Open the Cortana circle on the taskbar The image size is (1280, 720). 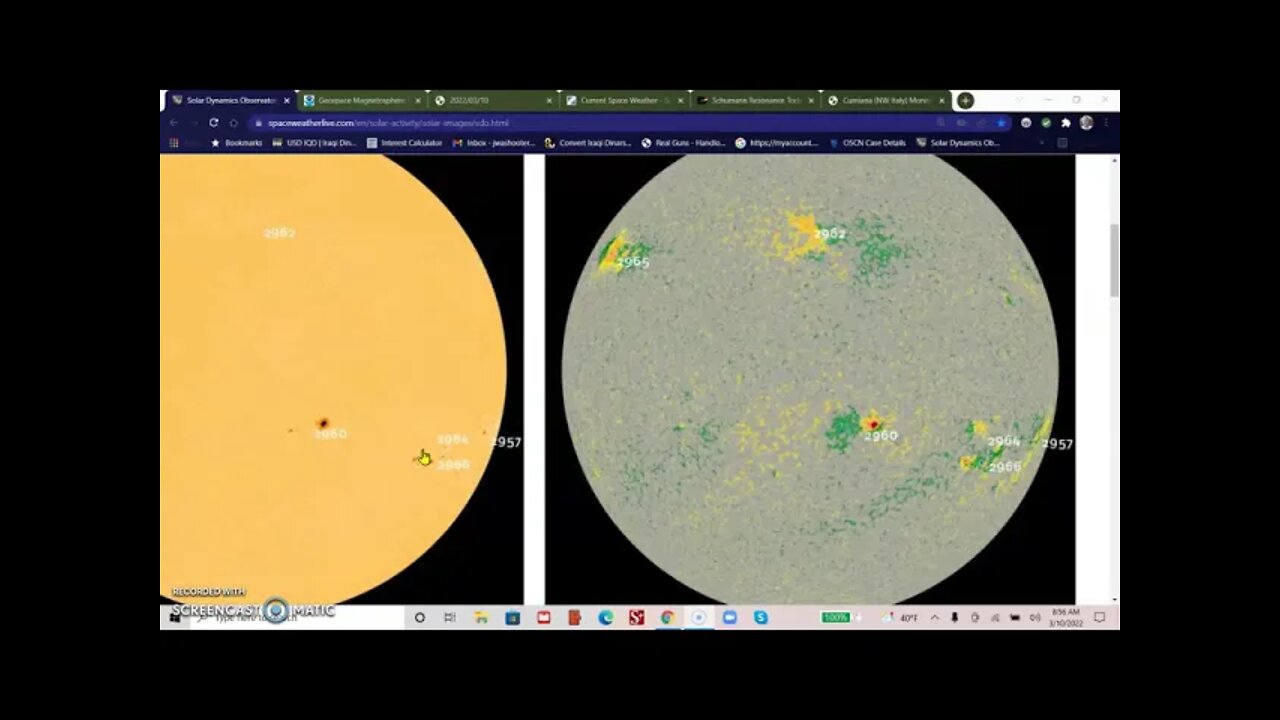[x=420, y=618]
